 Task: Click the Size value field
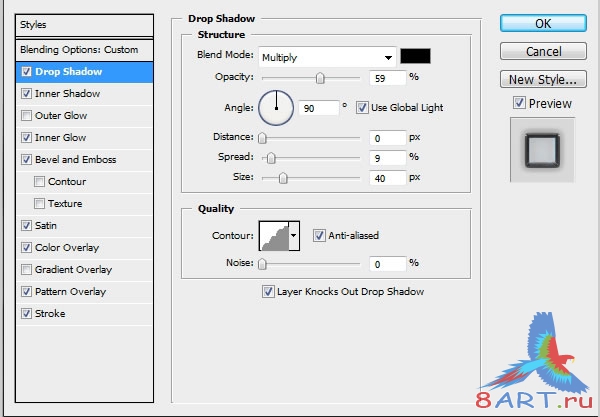click(388, 178)
